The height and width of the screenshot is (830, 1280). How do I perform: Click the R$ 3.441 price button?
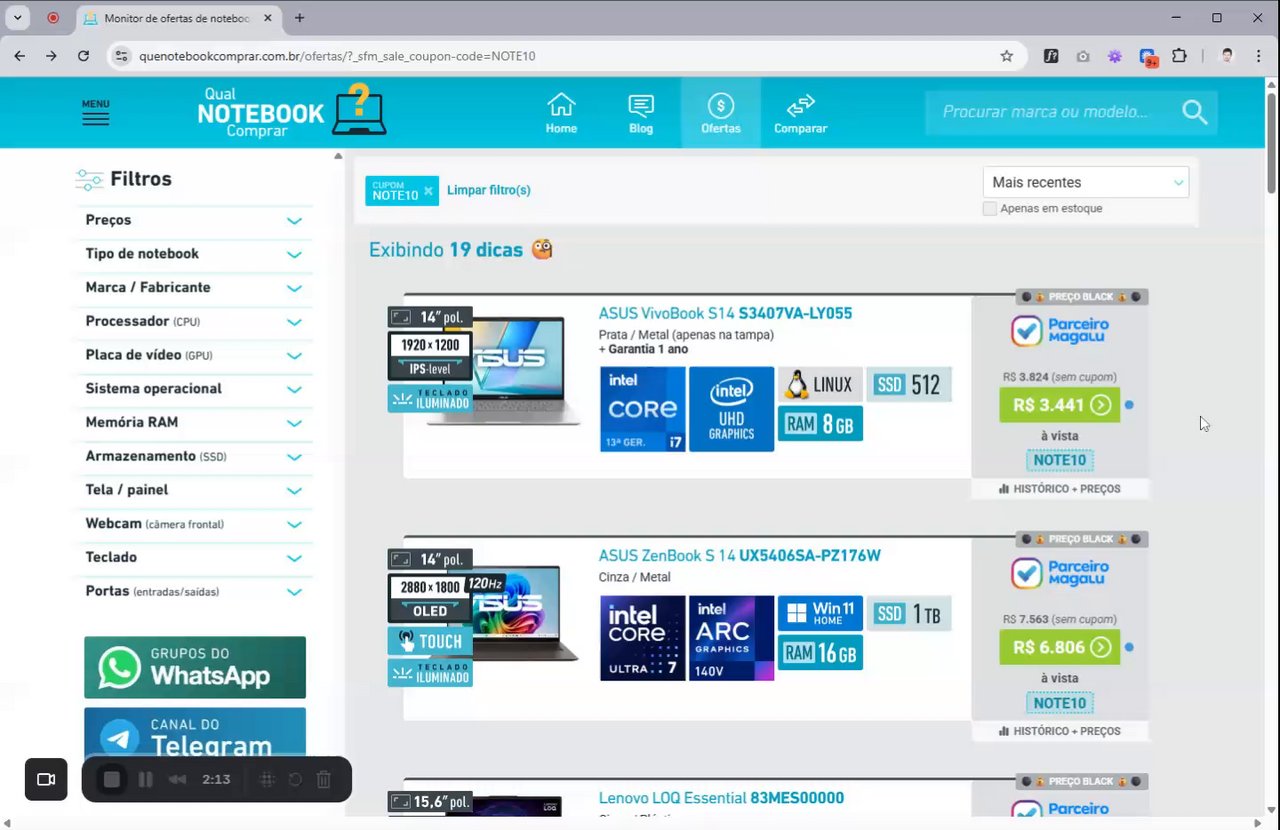pyautogui.click(x=1059, y=405)
